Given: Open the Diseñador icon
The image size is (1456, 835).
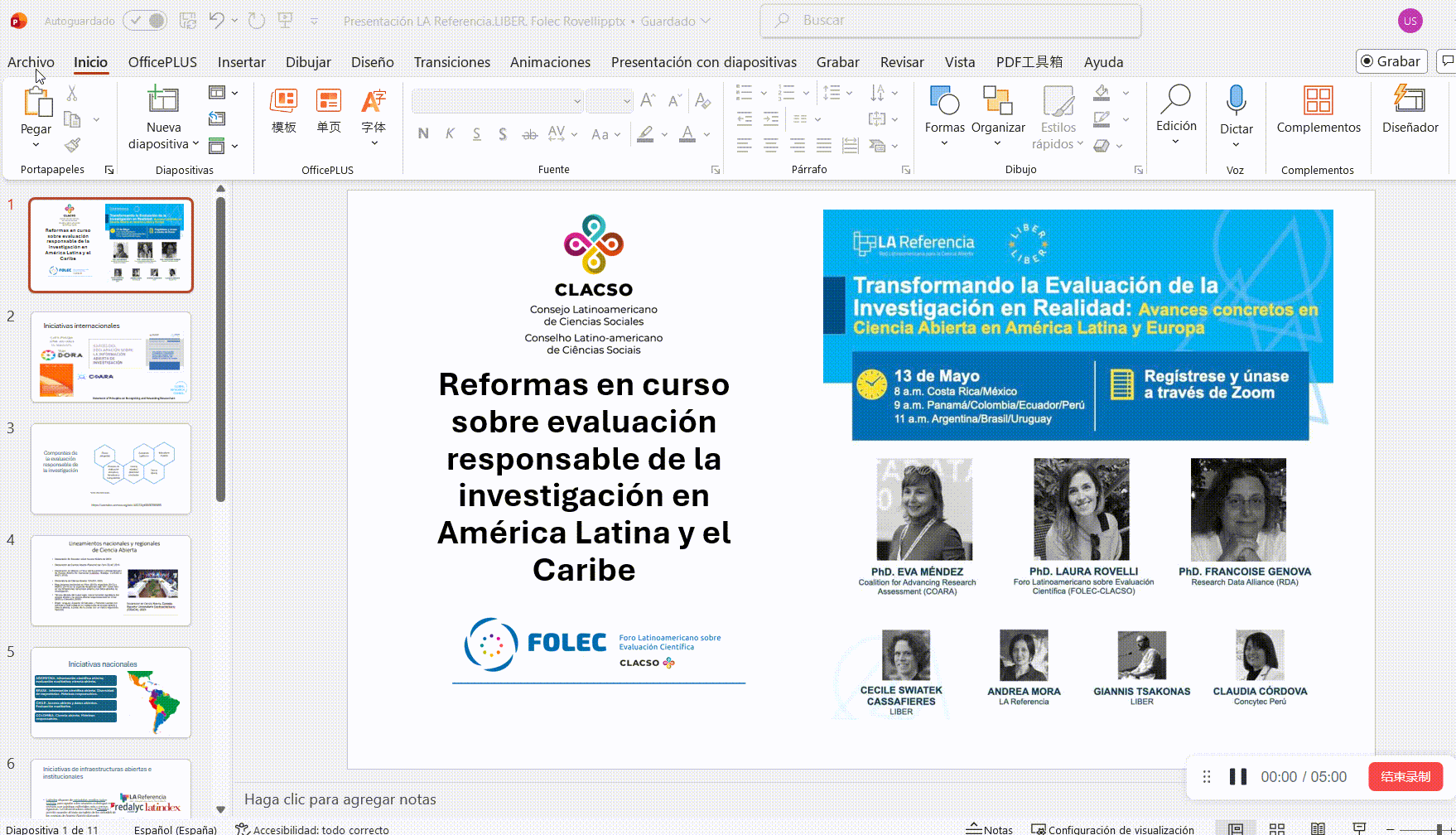Looking at the screenshot, I should point(1410,99).
